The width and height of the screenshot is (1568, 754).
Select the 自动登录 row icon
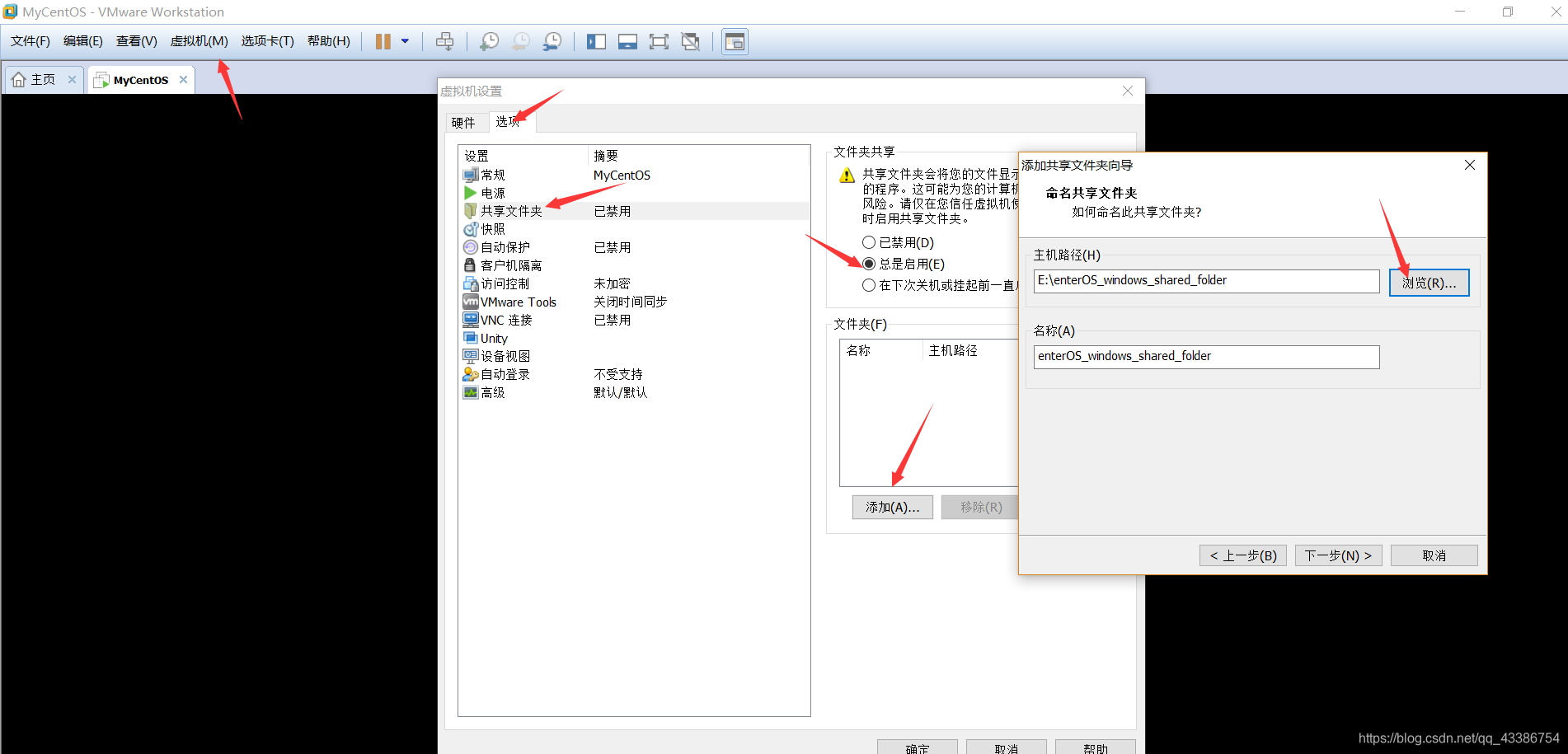click(471, 374)
